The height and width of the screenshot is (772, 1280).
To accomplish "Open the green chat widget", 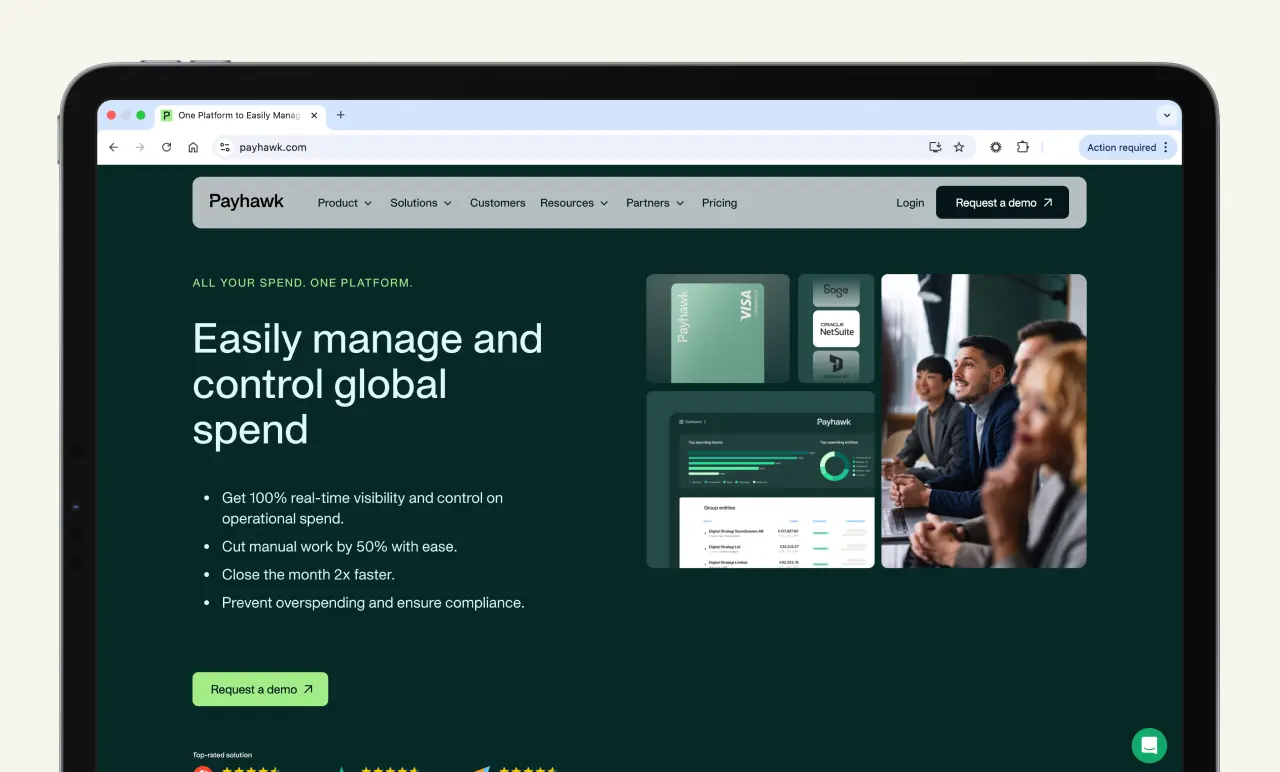I will (1149, 745).
